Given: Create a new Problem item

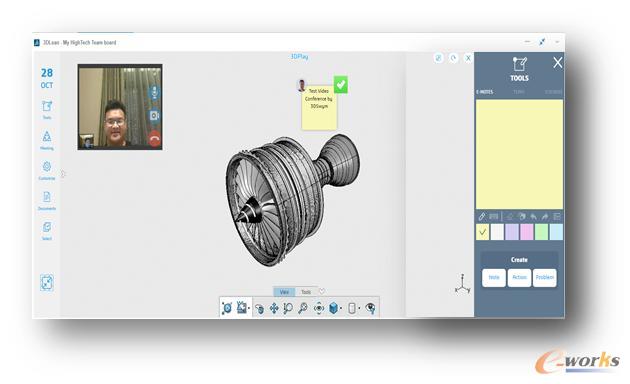Looking at the screenshot, I should pos(544,278).
